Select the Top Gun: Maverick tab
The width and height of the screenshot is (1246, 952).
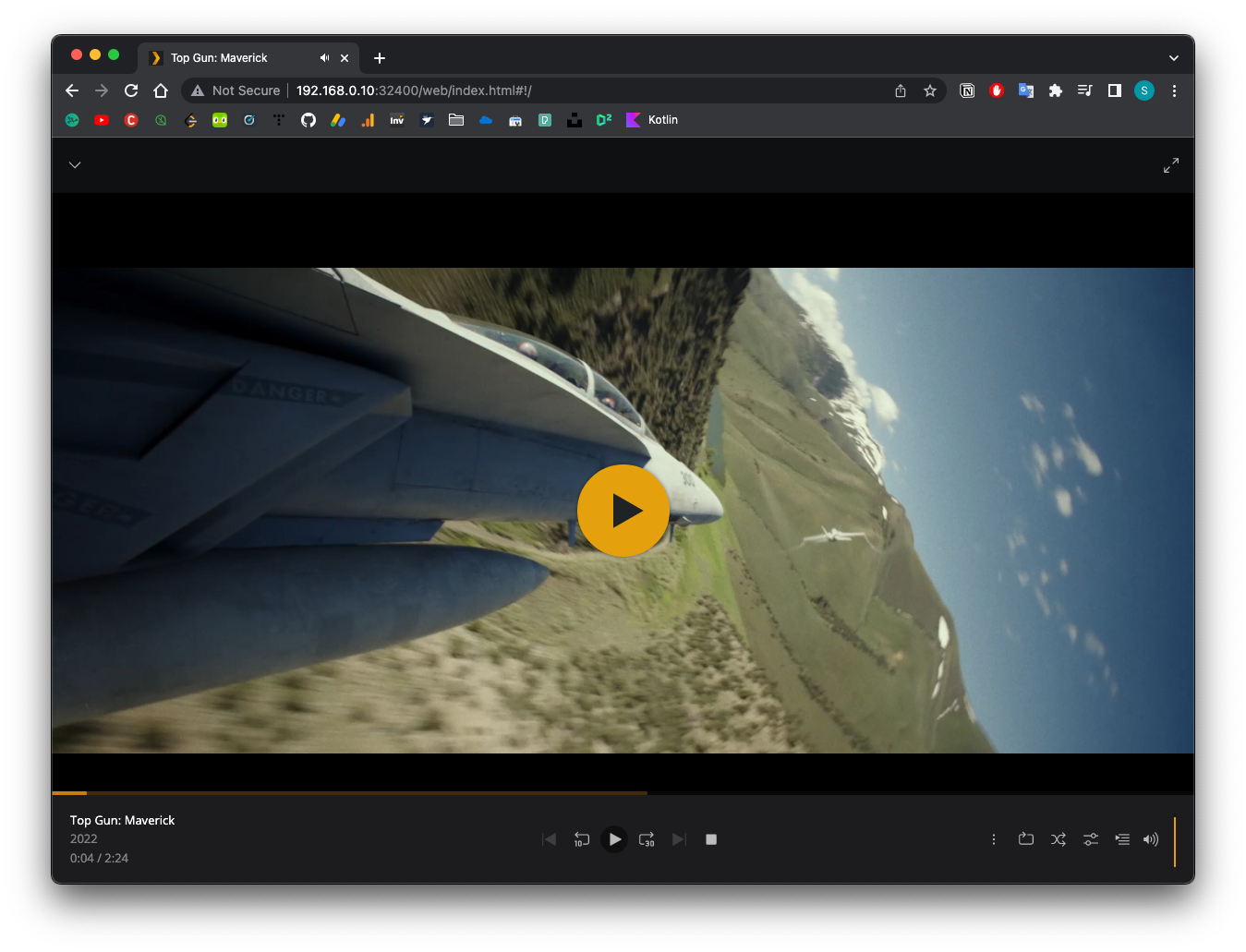(x=248, y=58)
